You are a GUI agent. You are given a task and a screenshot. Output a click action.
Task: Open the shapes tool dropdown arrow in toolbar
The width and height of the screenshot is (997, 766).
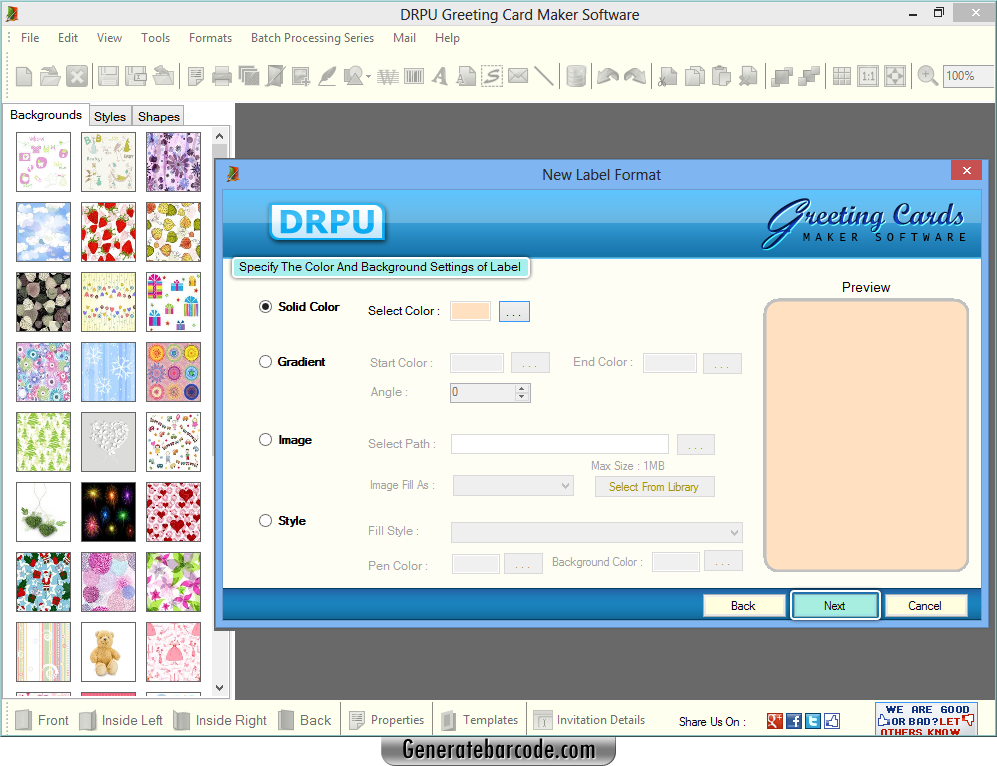(x=368, y=77)
